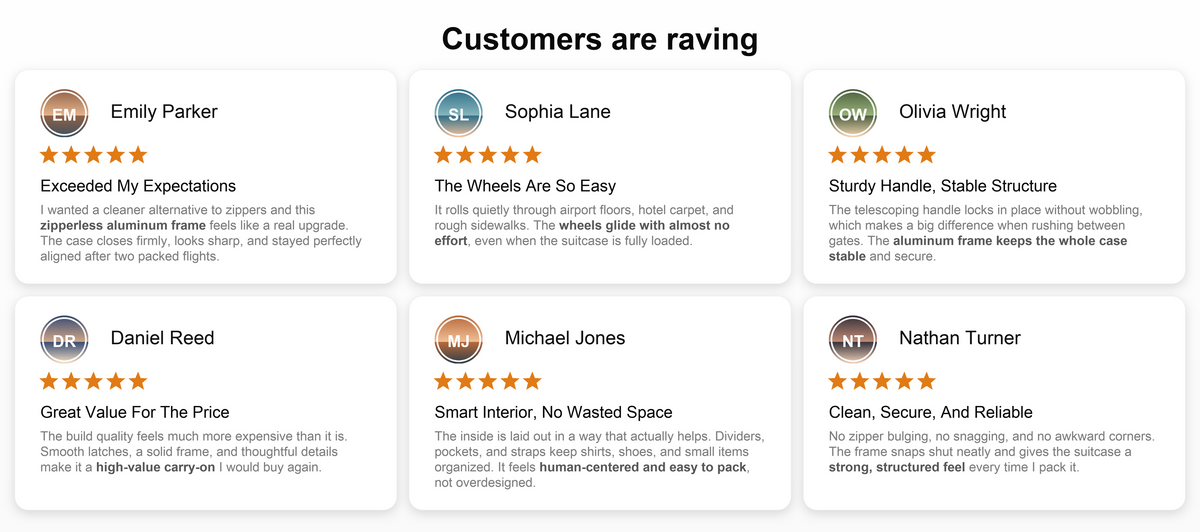Select the 'Exceeded My Expectations' review title
The height and width of the screenshot is (532, 1200).
coord(138,186)
